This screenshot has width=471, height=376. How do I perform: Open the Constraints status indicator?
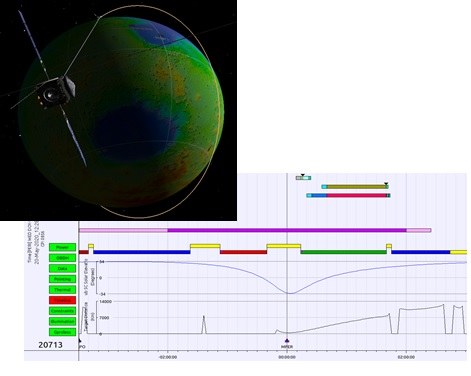pos(62,311)
